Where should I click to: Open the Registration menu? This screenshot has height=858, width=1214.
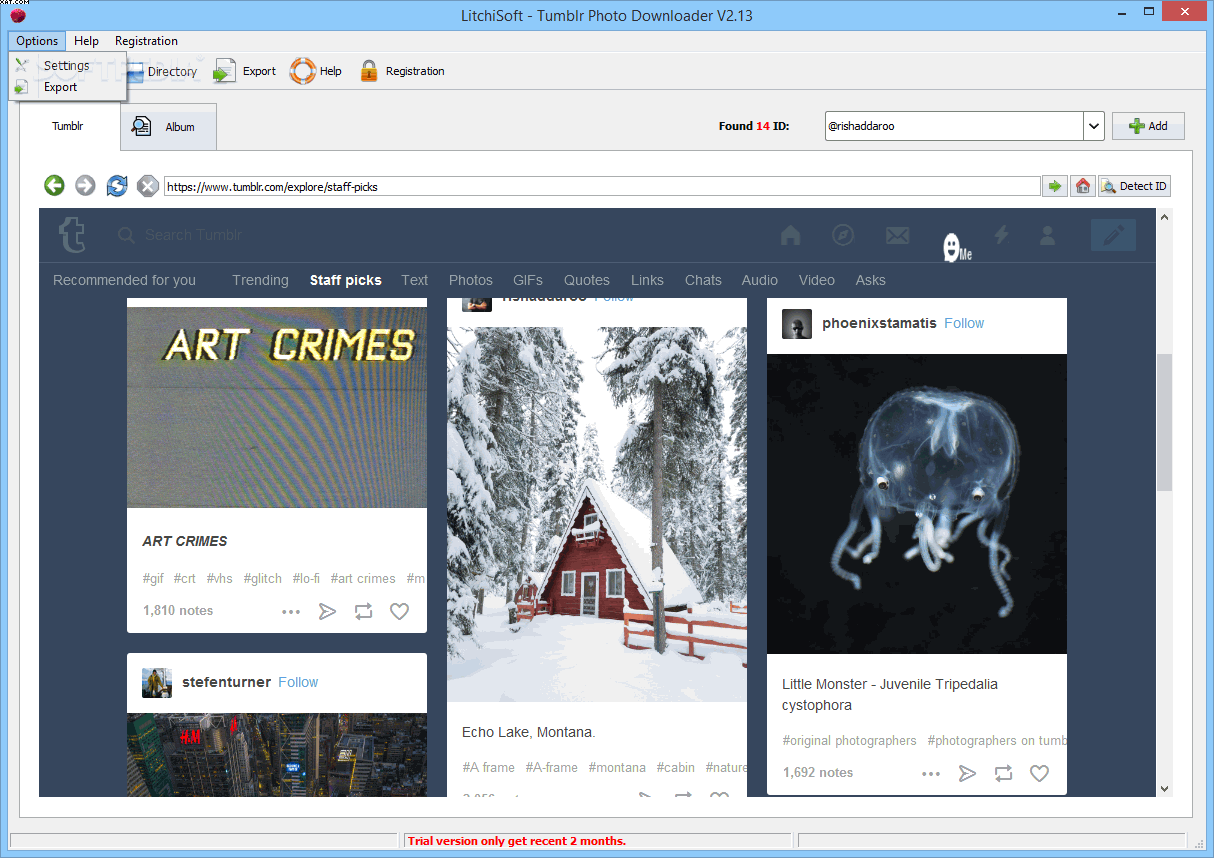point(146,41)
